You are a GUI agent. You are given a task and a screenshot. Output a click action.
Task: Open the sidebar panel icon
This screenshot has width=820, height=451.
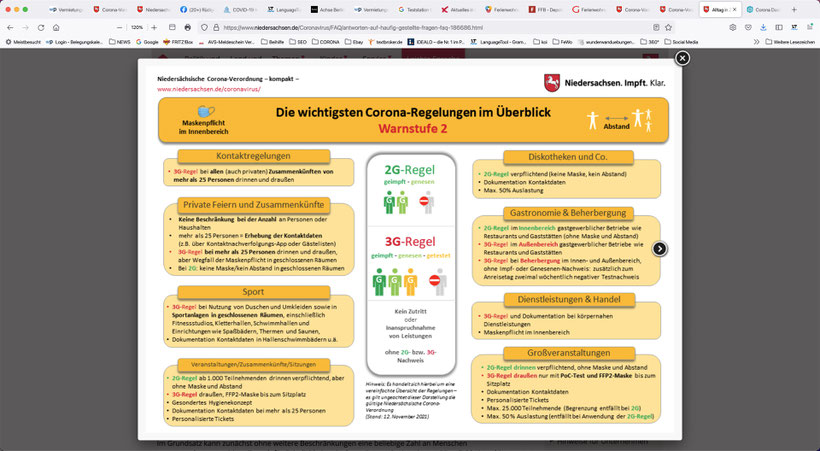(779, 27)
